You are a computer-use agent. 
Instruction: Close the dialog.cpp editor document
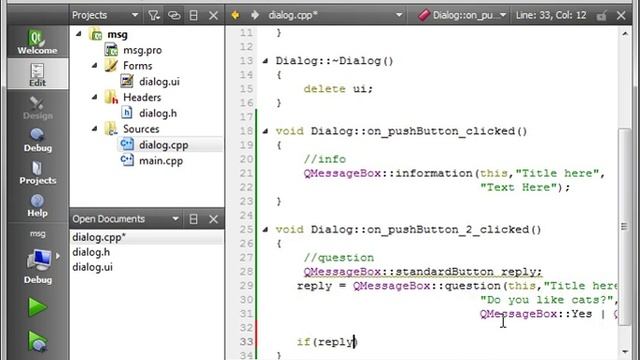tap(621, 16)
